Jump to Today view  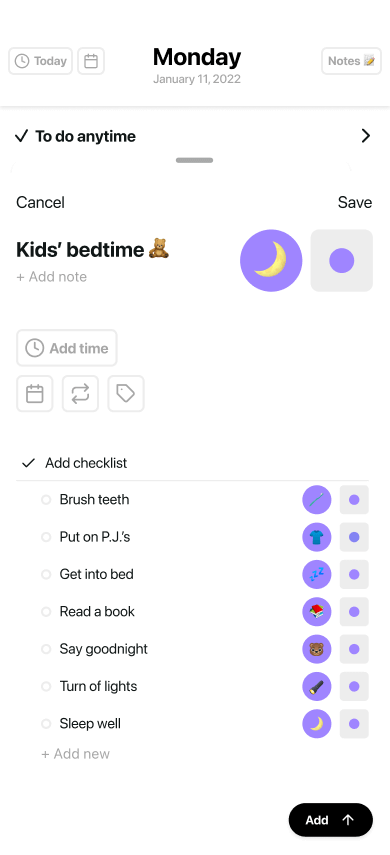tap(40, 61)
